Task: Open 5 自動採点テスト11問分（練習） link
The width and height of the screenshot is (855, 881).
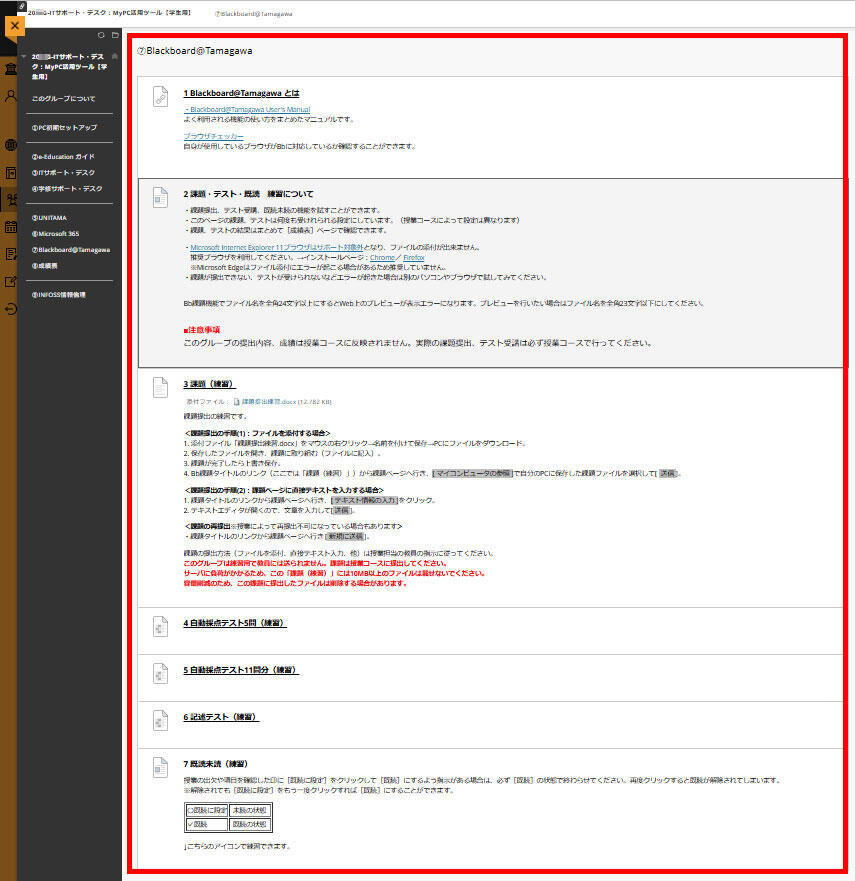Action: tap(241, 670)
